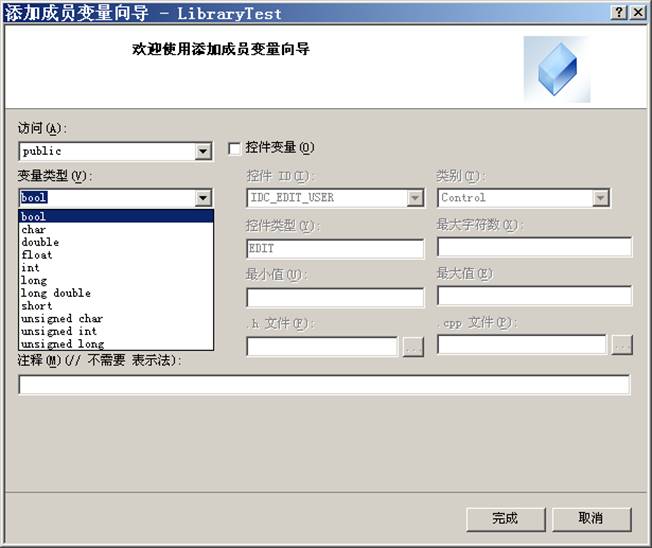Choose unsigned int from the list
The width and height of the screenshot is (652, 548).
[x=116, y=331]
